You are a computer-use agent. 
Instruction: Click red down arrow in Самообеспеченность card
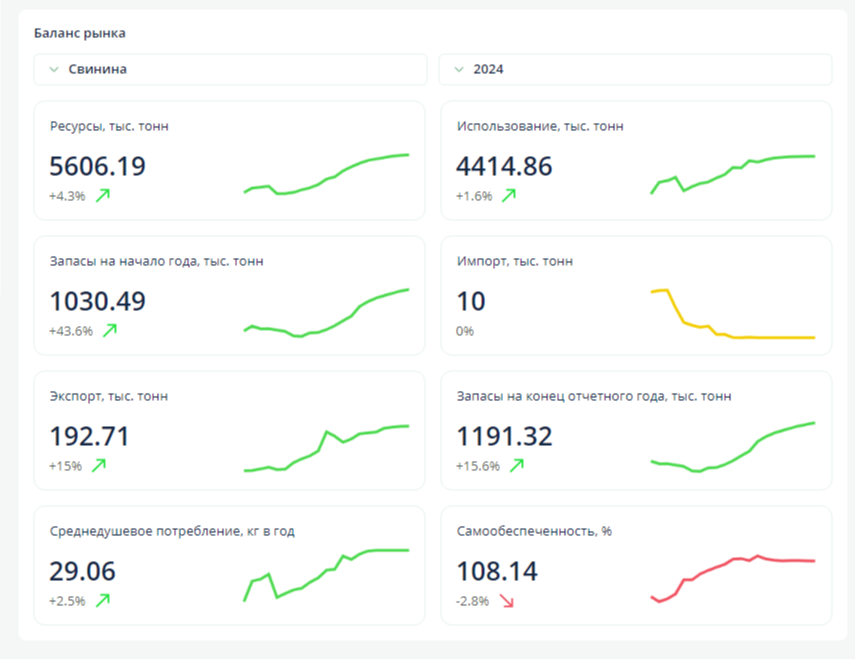pos(507,601)
